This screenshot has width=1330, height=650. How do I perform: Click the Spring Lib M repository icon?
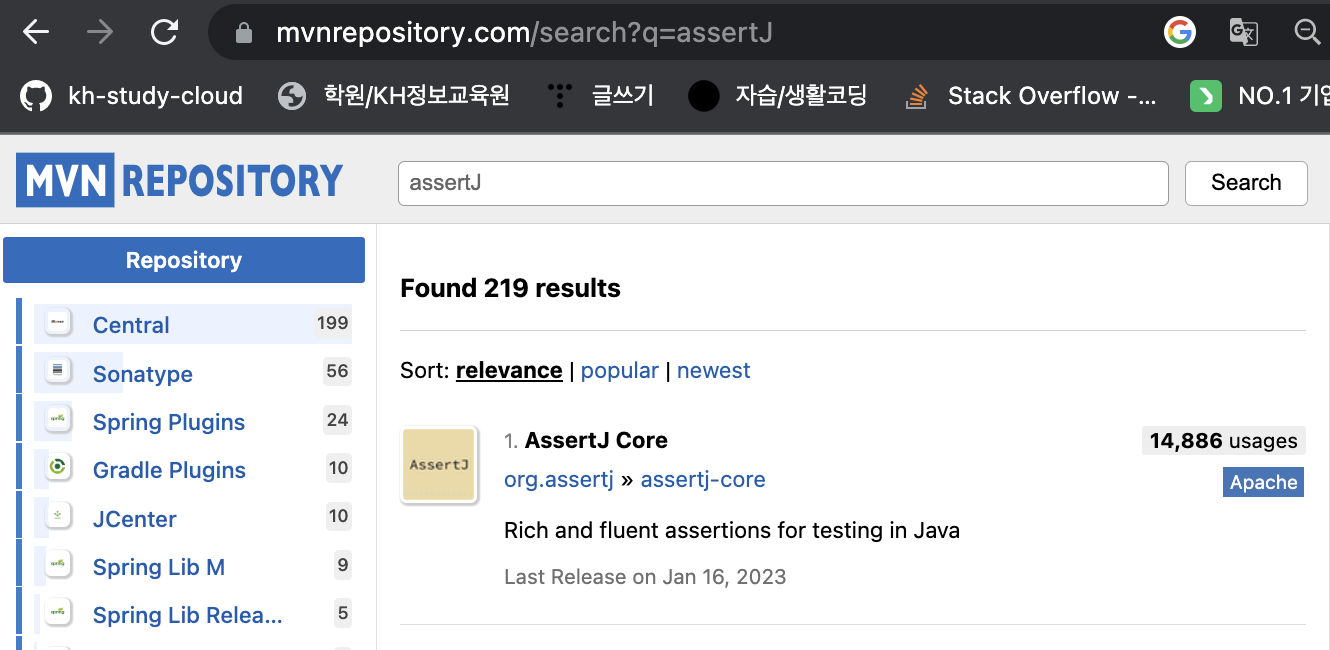click(58, 565)
